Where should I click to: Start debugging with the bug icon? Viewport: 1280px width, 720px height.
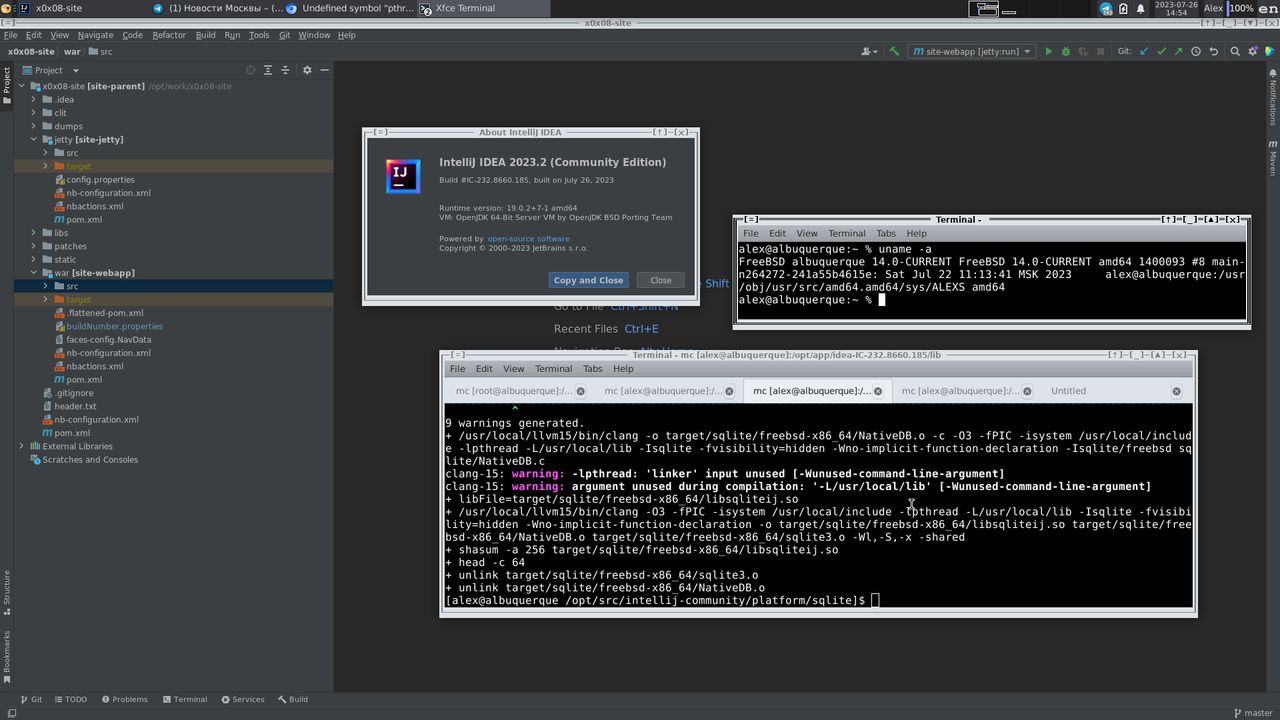point(1065,51)
